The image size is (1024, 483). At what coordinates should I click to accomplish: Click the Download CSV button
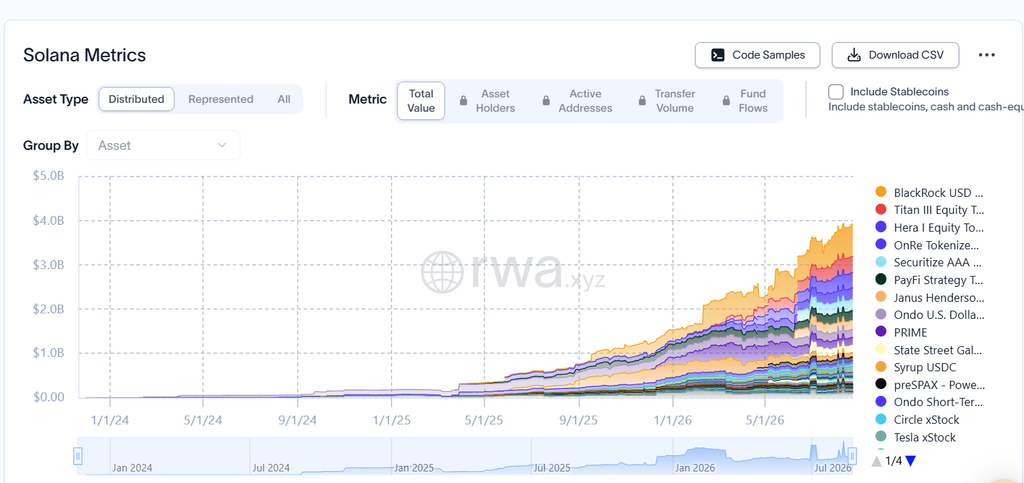[x=895, y=55]
